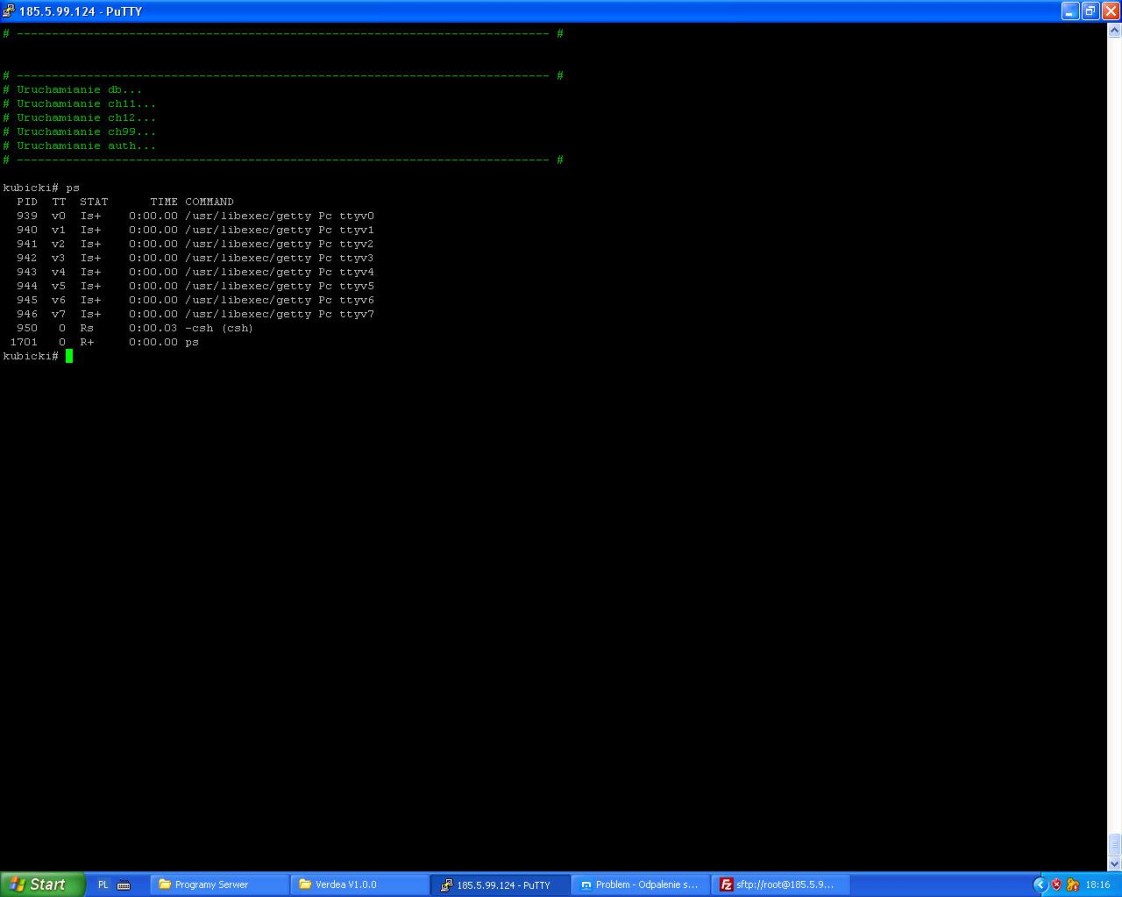Click the 'Uruchamianie auth...' line

(79, 145)
